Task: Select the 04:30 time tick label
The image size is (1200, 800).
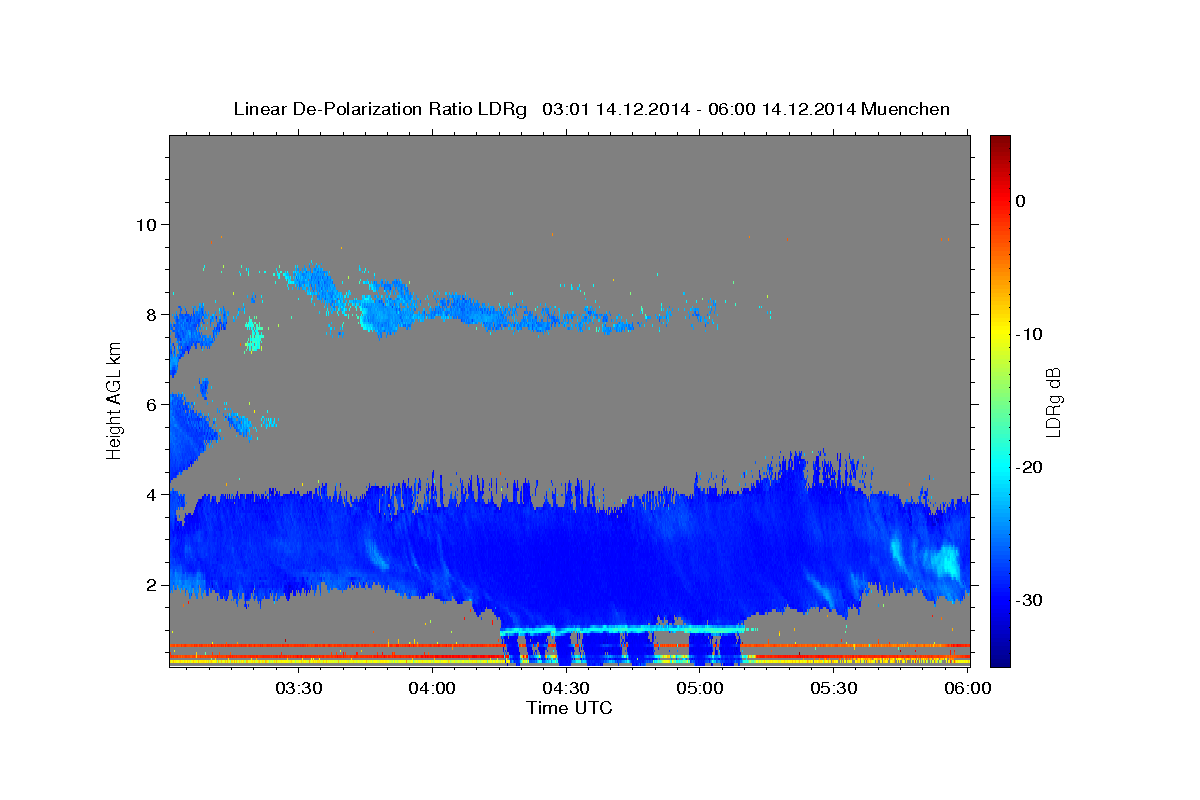Action: [566, 688]
